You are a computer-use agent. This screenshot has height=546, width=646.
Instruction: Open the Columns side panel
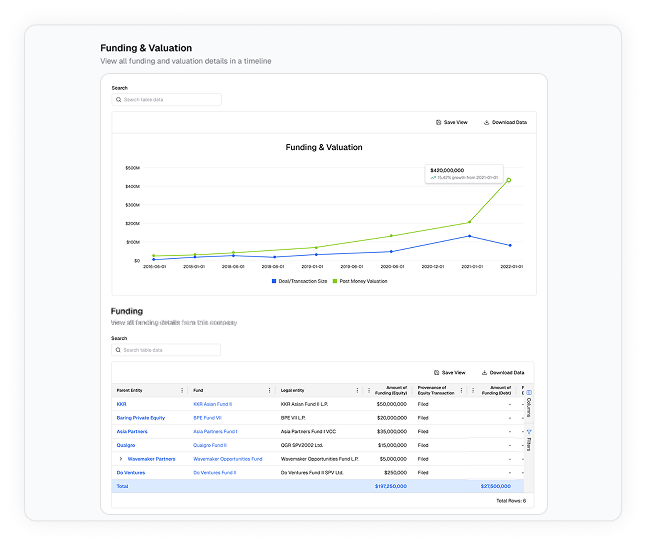(528, 402)
